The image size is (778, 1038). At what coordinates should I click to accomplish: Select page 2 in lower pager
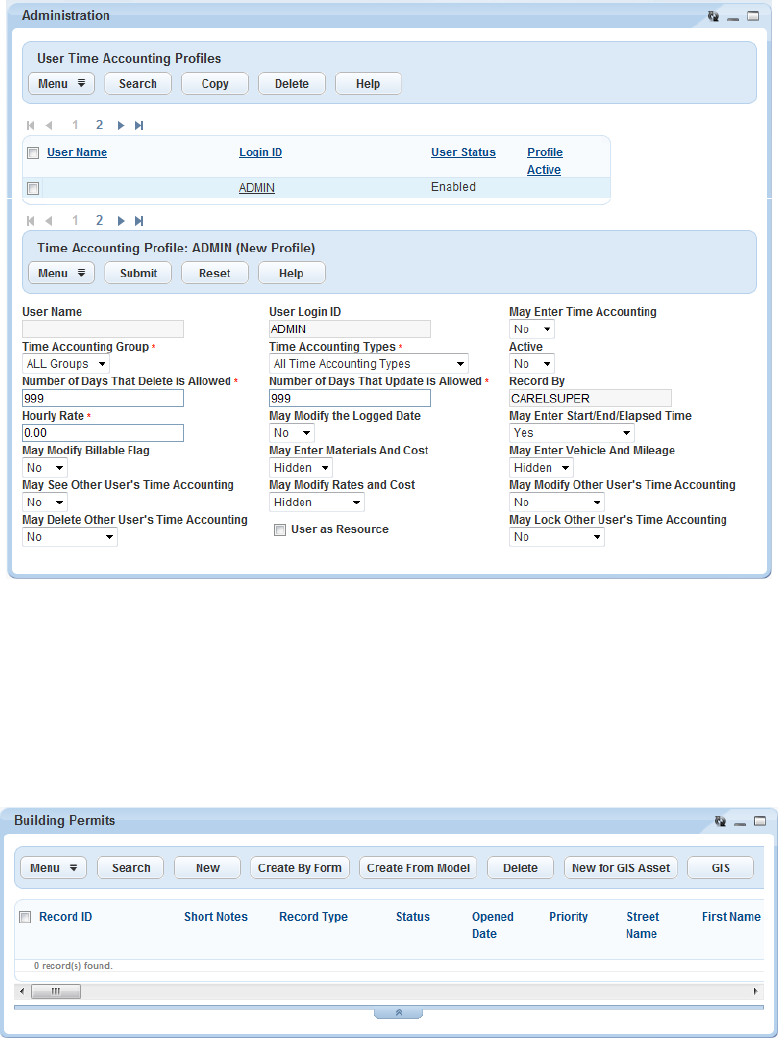point(99,220)
